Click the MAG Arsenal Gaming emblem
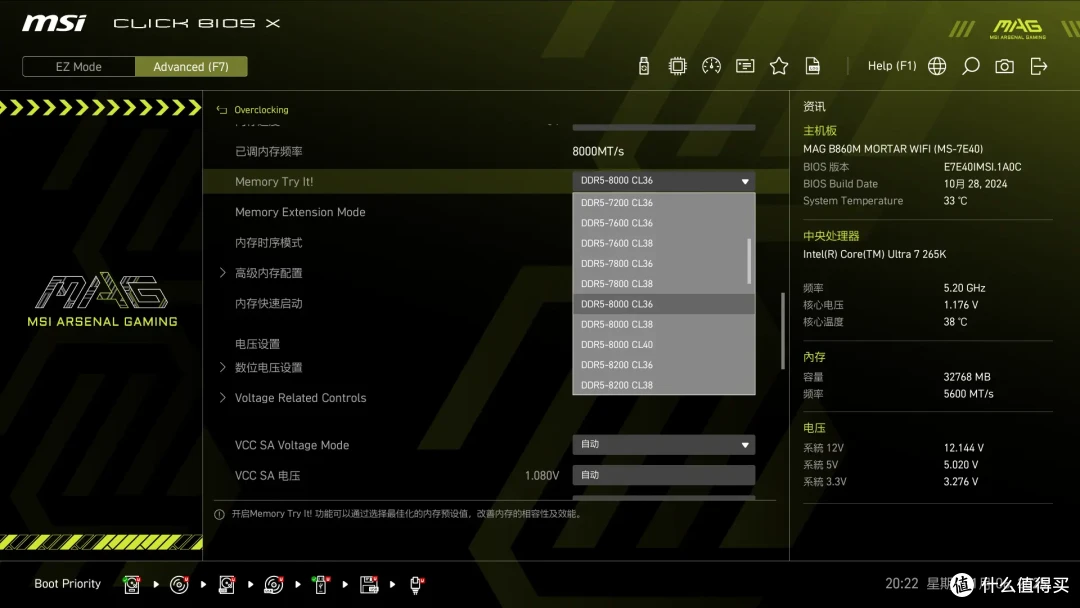 point(102,300)
